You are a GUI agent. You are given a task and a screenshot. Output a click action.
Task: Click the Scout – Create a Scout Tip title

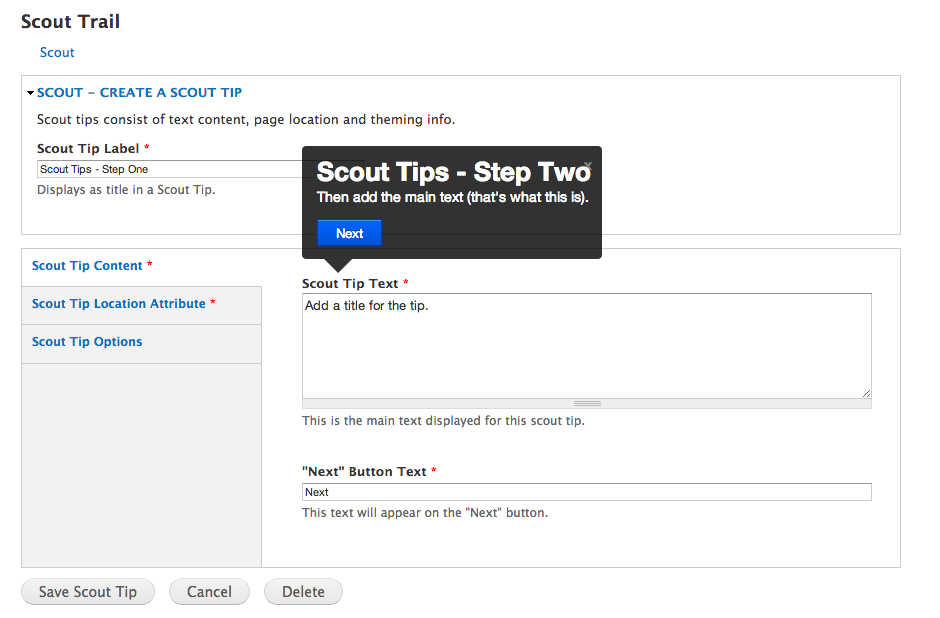[139, 92]
